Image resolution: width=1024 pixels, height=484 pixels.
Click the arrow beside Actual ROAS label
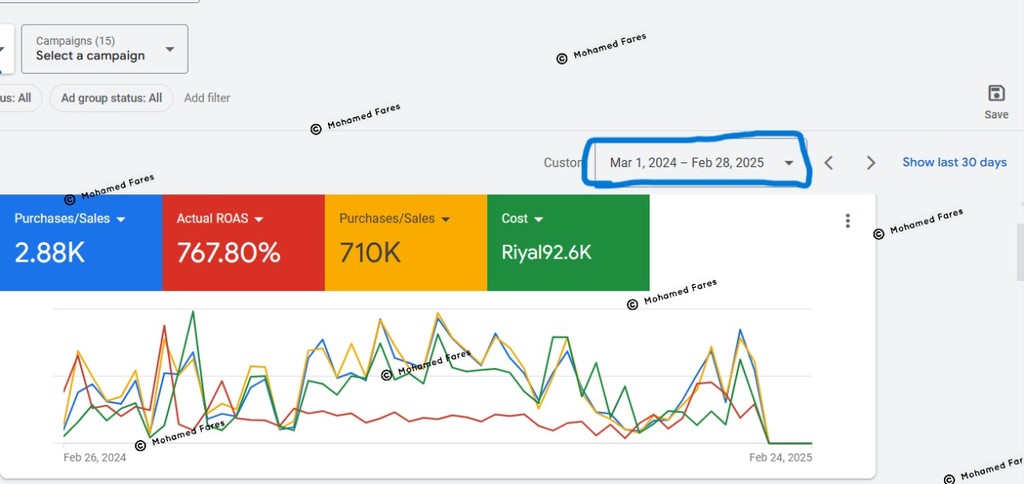tap(258, 219)
